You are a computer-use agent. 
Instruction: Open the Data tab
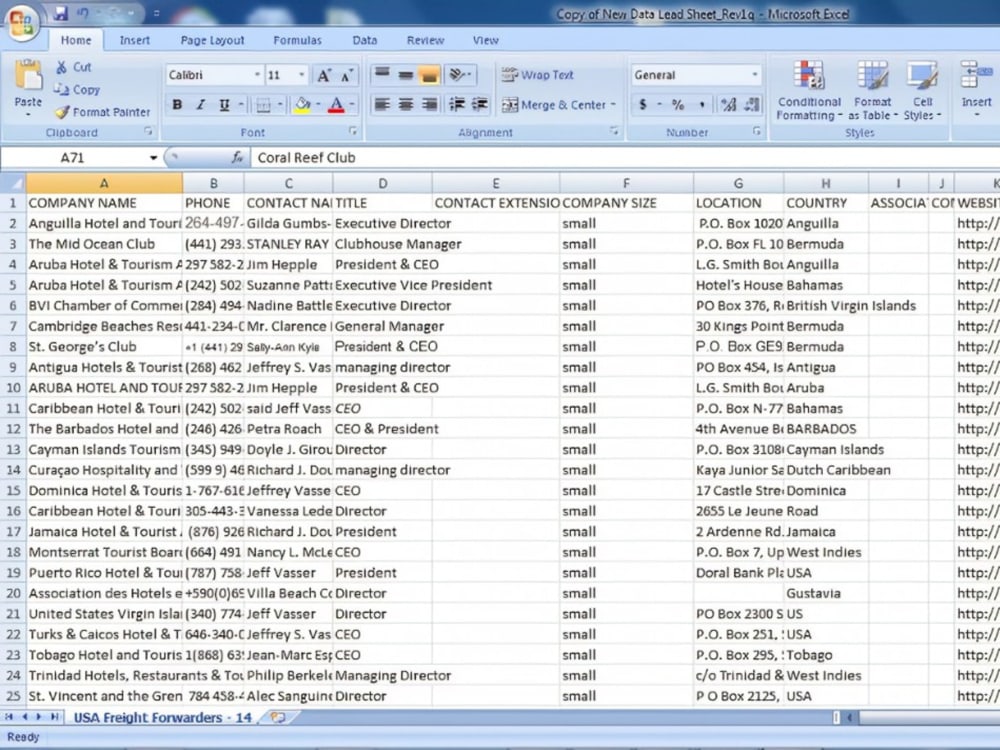[x=364, y=40]
